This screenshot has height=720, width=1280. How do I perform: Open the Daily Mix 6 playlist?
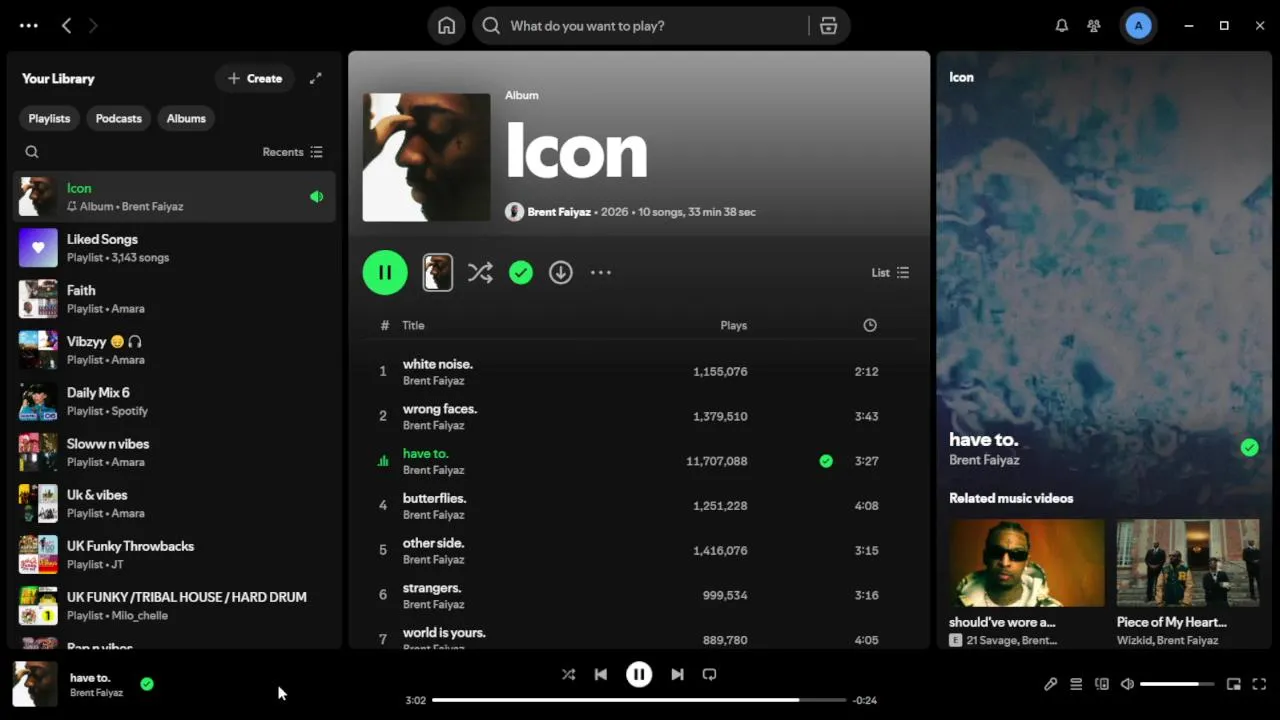click(174, 401)
